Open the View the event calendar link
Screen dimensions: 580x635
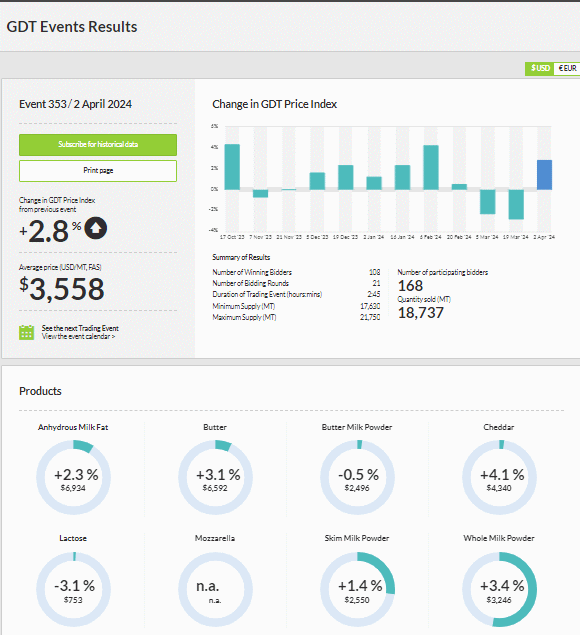pyautogui.click(x=79, y=337)
